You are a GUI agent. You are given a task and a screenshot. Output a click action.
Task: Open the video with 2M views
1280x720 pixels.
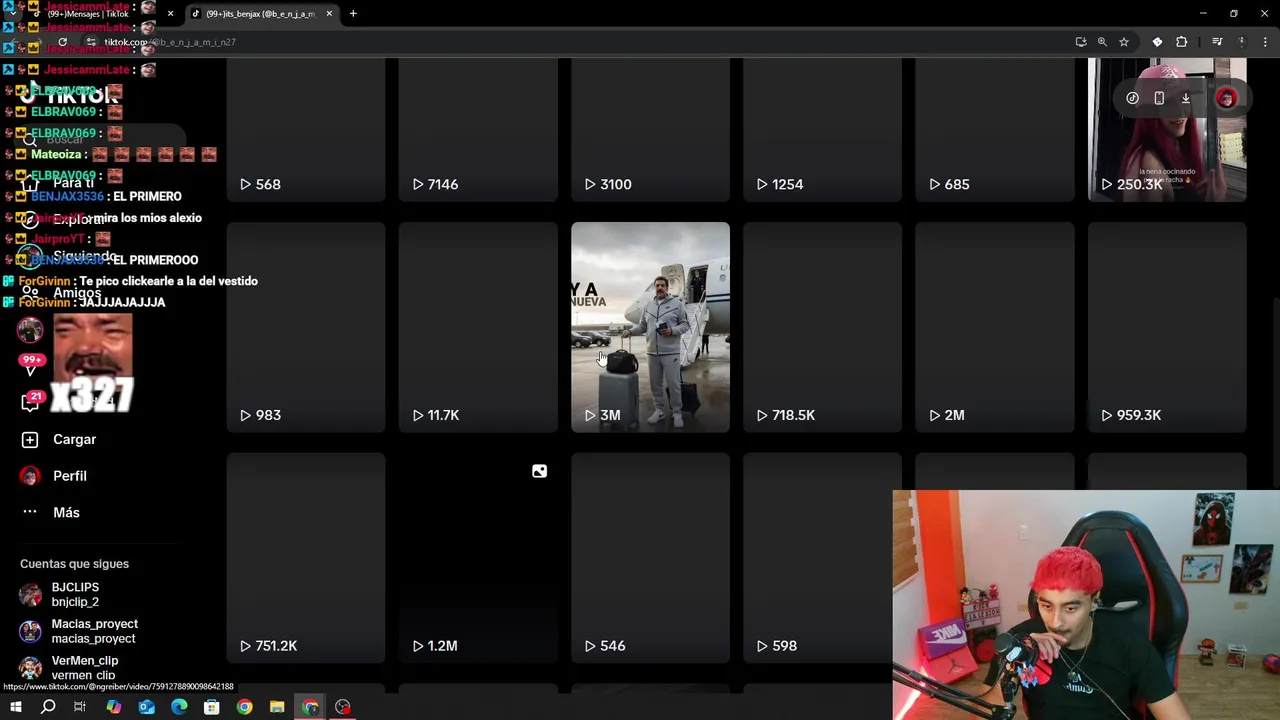coord(995,327)
